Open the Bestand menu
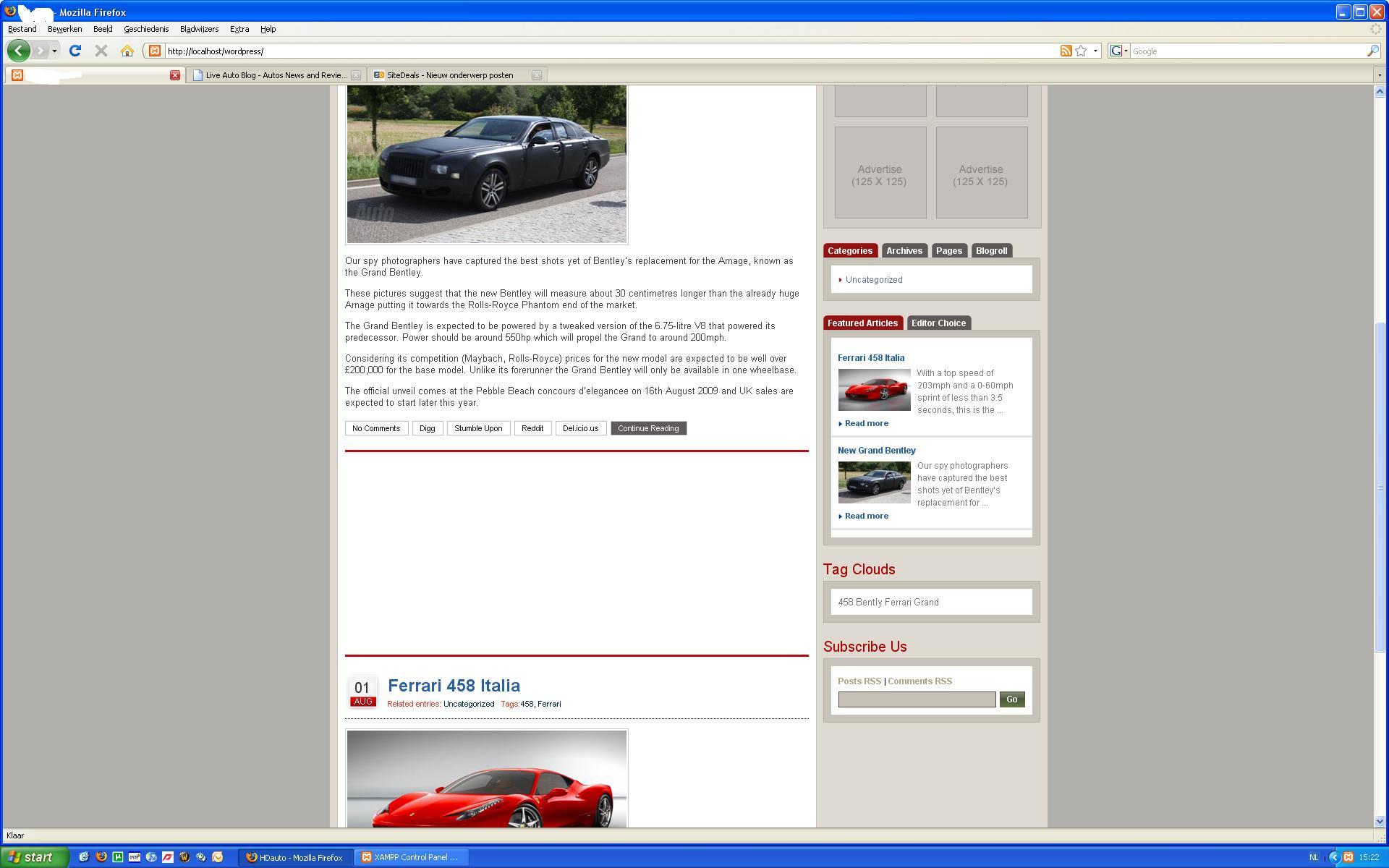1389x868 pixels. coord(22,29)
